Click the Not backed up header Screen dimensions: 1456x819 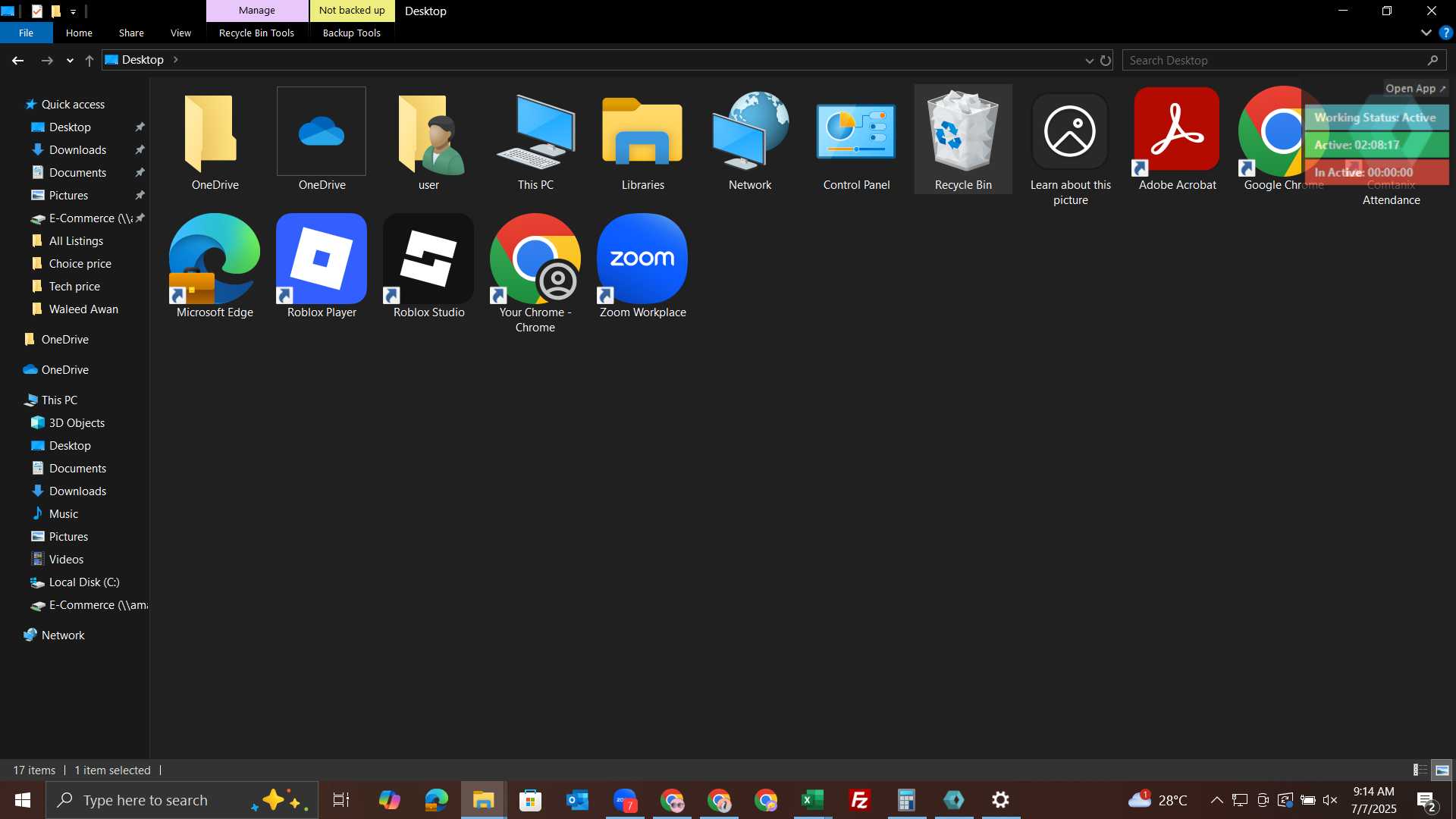(x=352, y=11)
